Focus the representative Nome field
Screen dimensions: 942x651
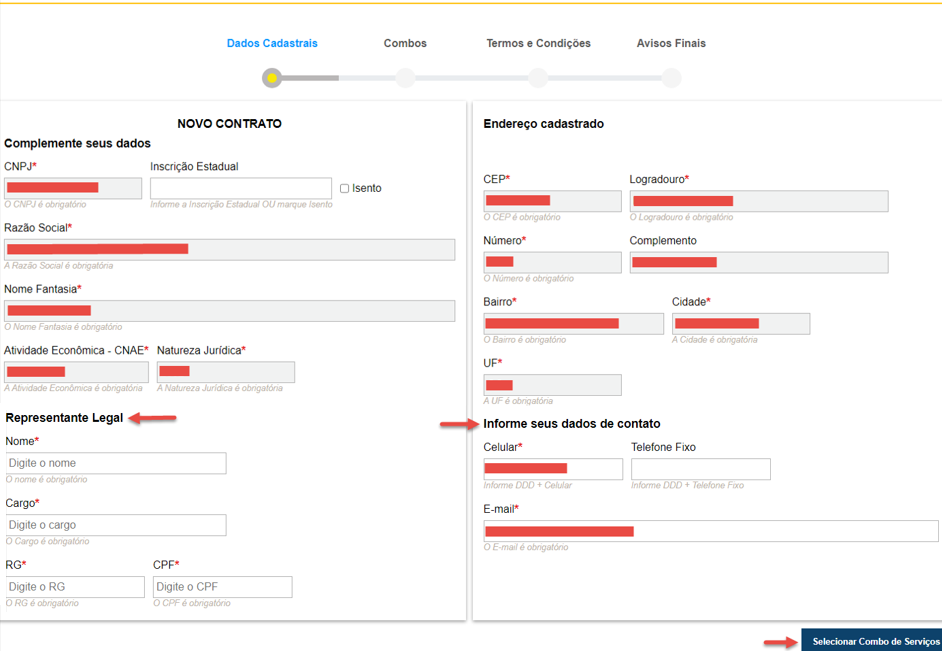click(x=116, y=463)
